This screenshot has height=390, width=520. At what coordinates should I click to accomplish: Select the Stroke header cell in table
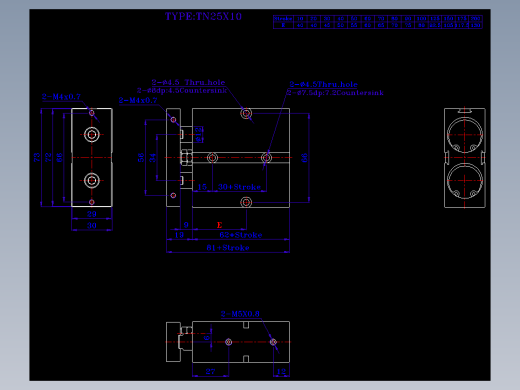tap(283, 19)
